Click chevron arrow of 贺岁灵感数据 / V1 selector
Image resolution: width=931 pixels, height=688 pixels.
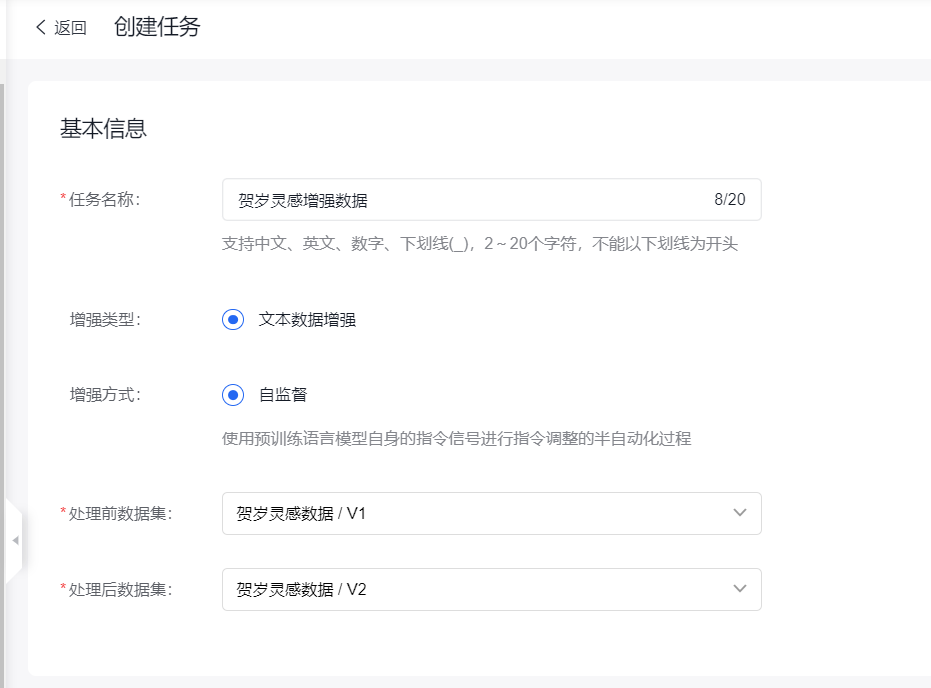point(740,513)
